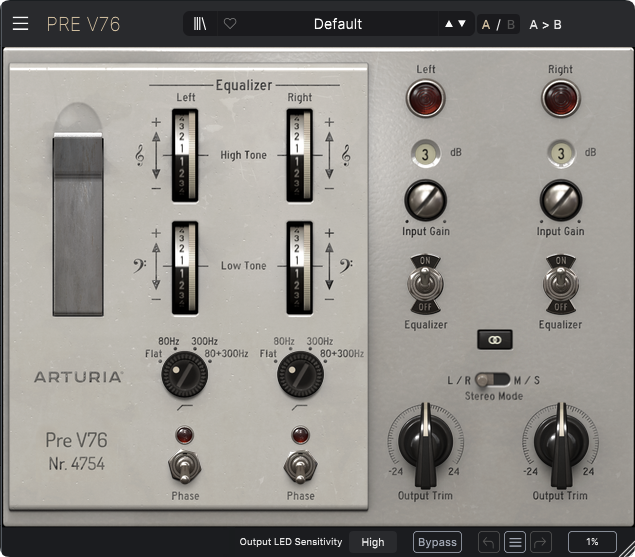Screen dimensions: 635x557
Task: Click the left treble clef icon
Action: (140, 156)
